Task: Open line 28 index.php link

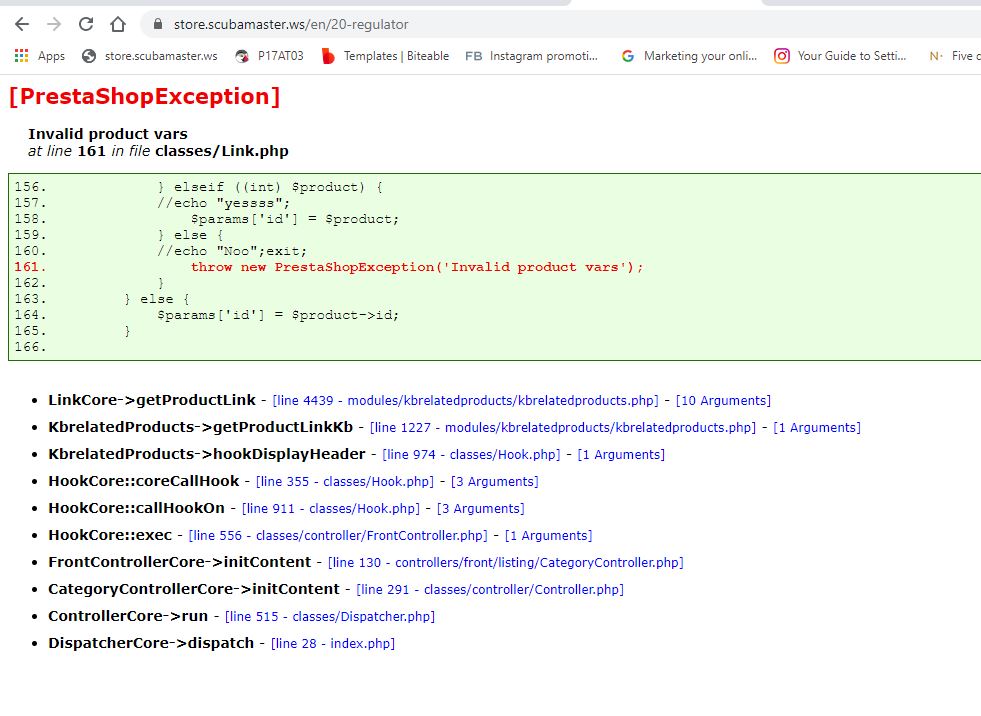Action: tap(333, 643)
